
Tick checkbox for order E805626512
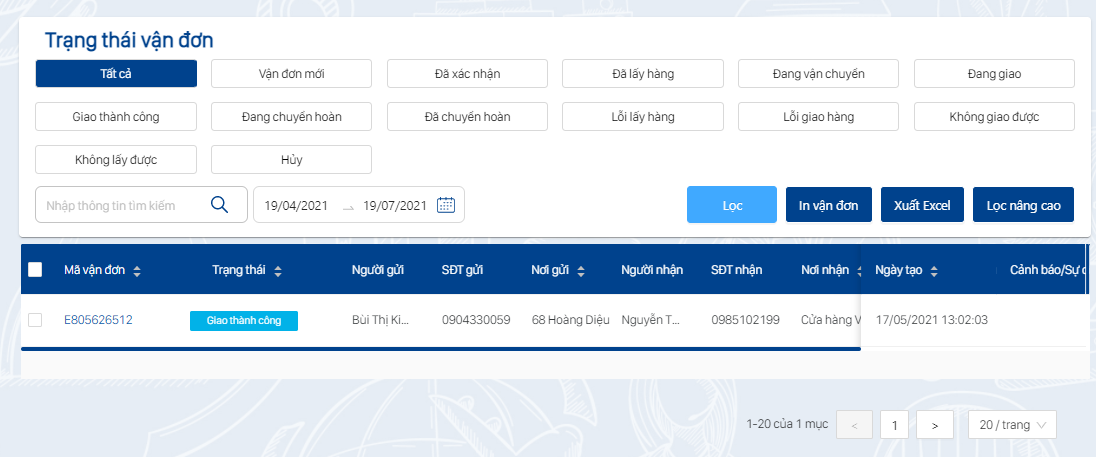click(35, 320)
